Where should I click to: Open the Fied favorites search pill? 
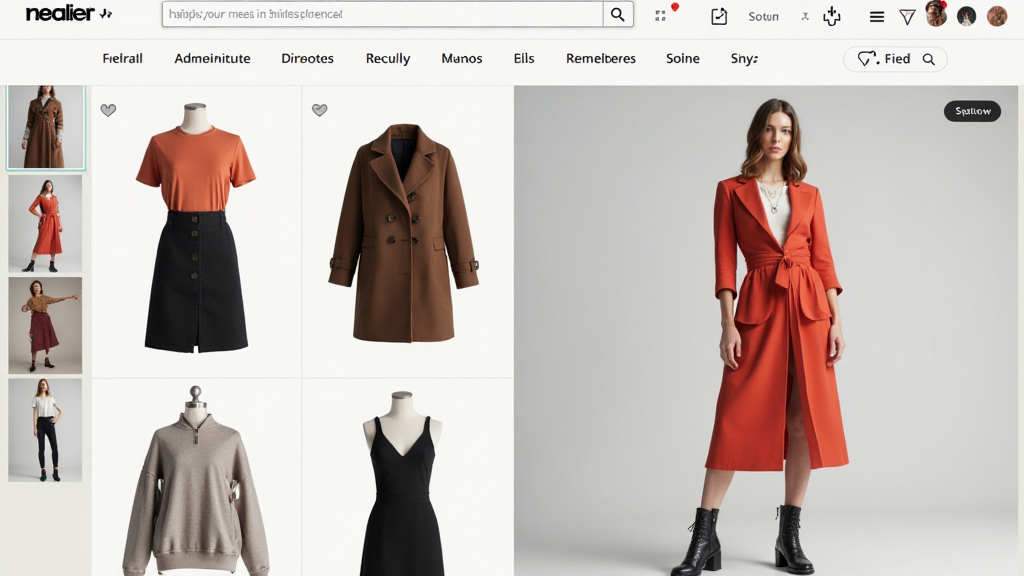(x=894, y=59)
